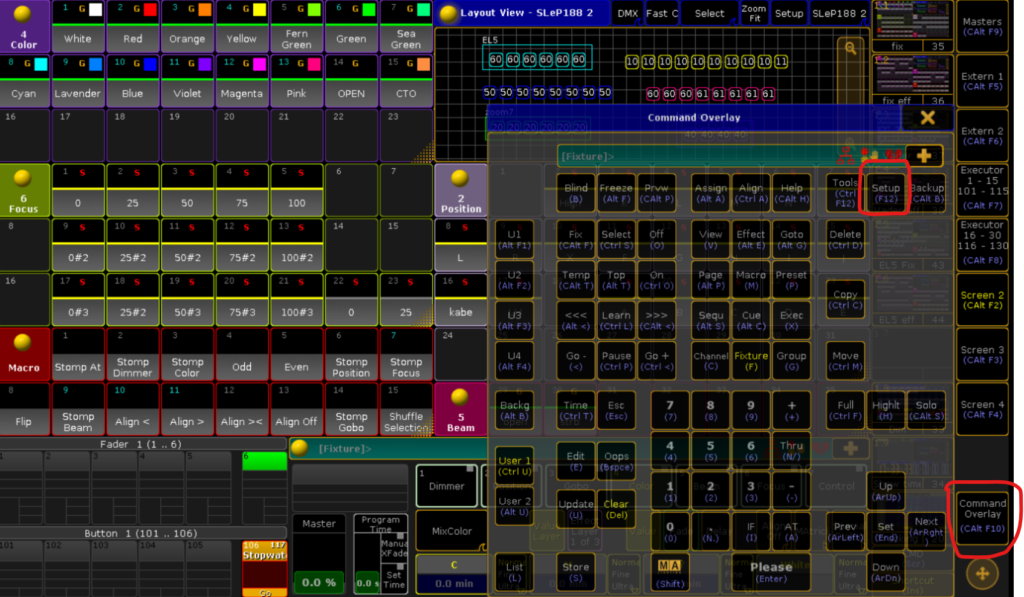Screen dimensions: 1024x597
Task: Open the Backup menu key
Action: coord(926,193)
